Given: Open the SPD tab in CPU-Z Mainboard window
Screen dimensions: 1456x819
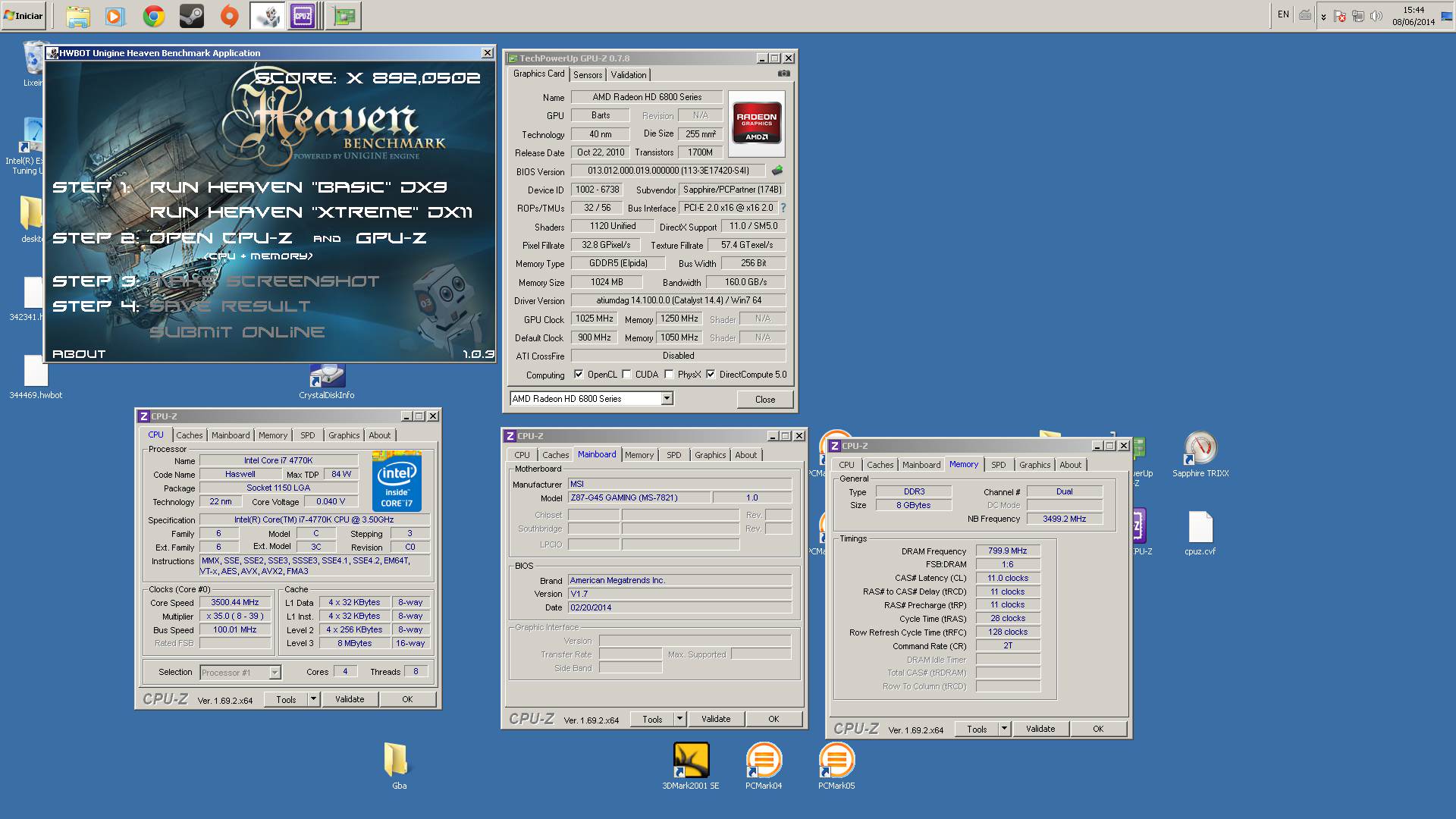Looking at the screenshot, I should pos(674,455).
